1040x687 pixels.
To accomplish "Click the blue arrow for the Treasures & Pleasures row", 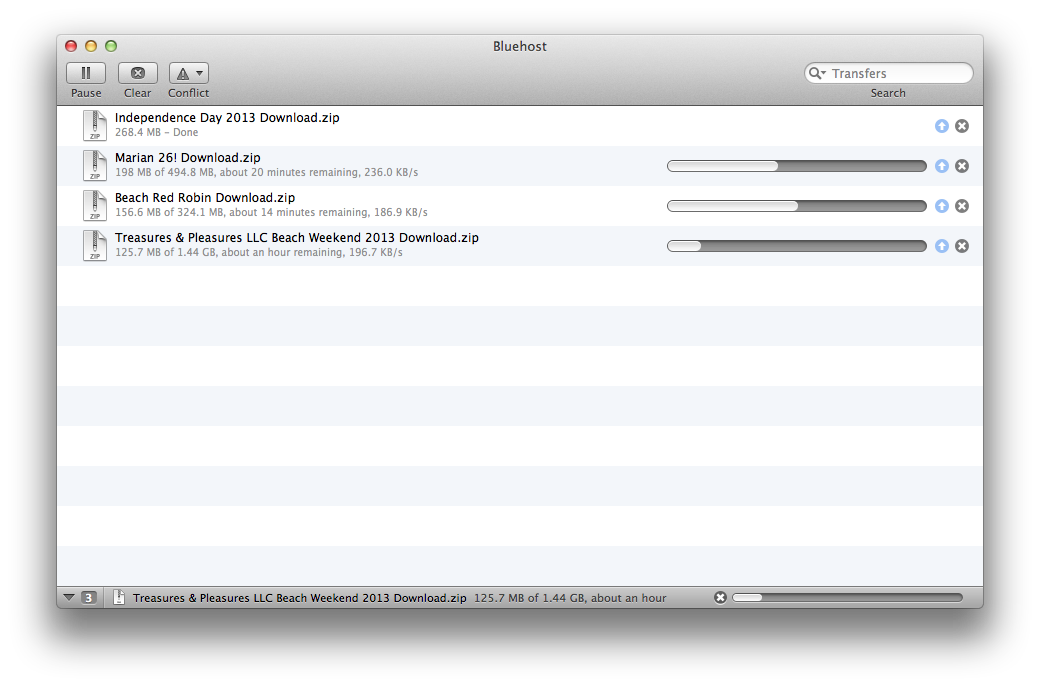I will [x=942, y=246].
